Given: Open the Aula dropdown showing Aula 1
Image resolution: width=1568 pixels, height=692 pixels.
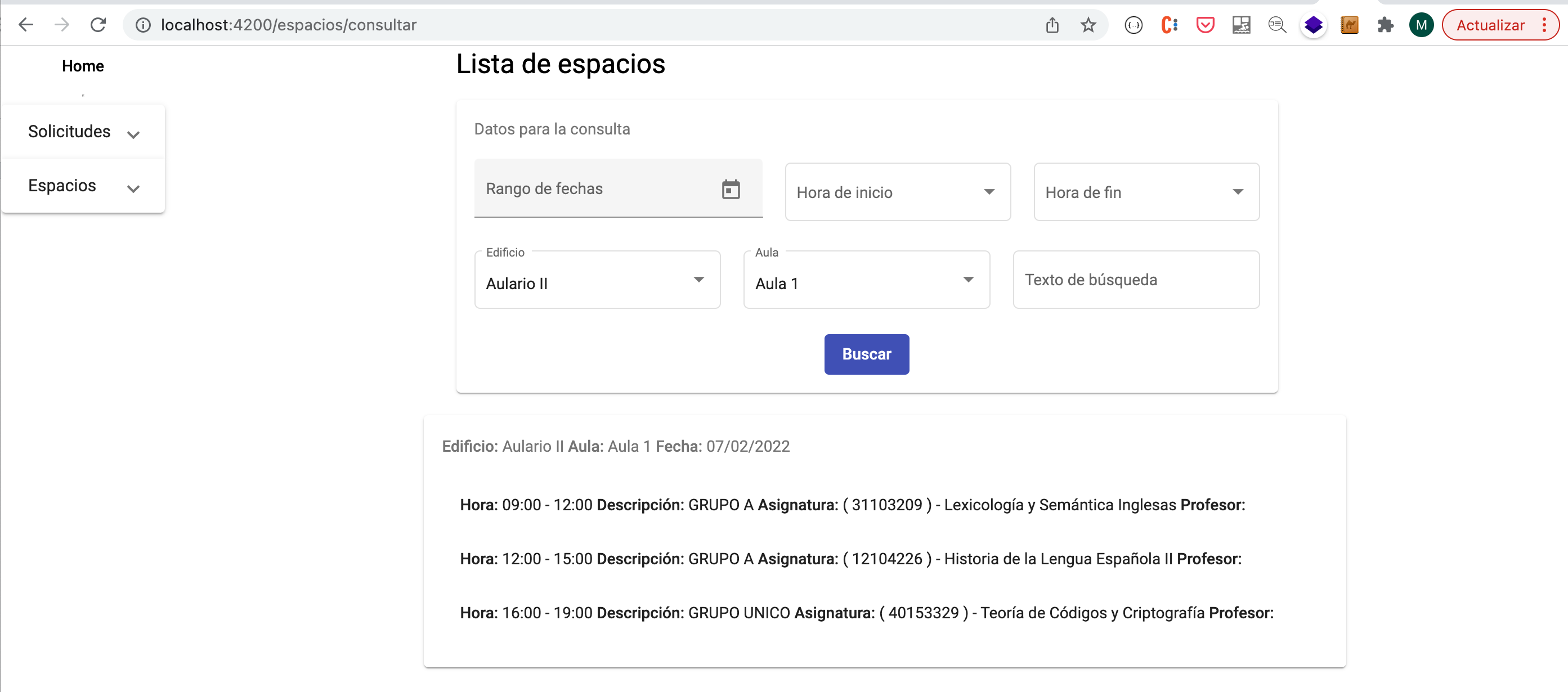Looking at the screenshot, I should (866, 280).
